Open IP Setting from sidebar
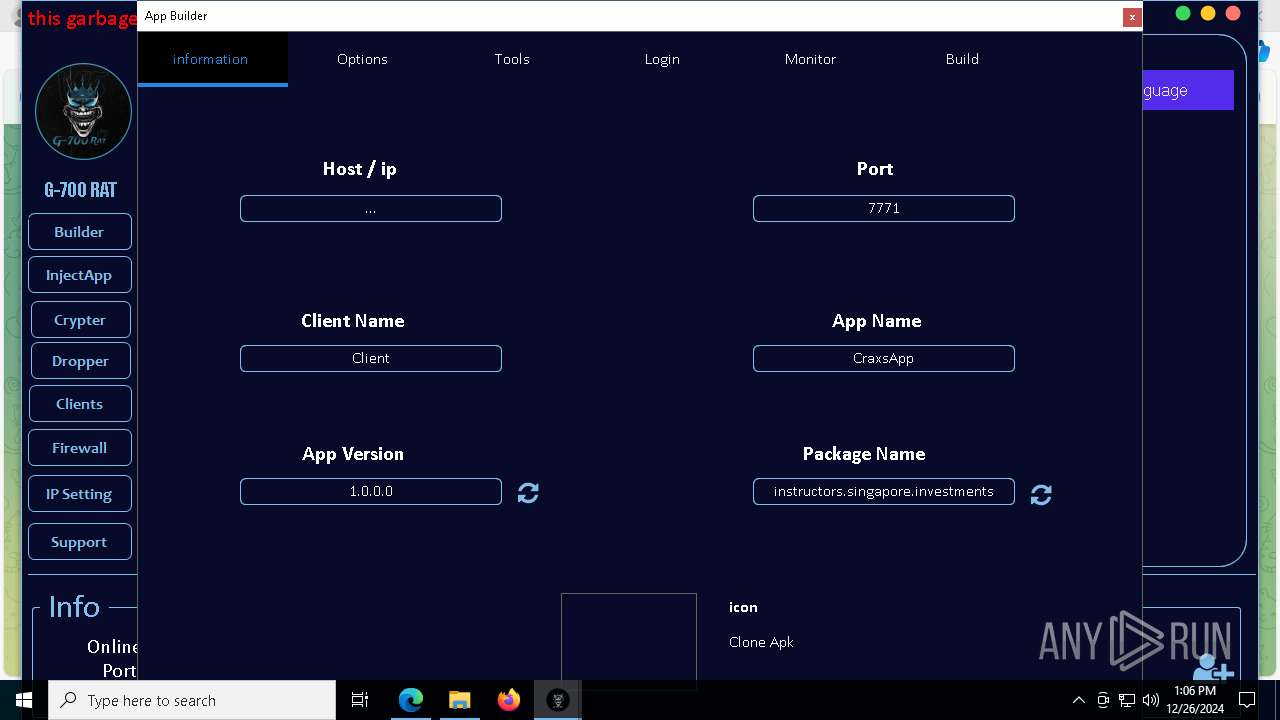Screen dimensions: 1280x720 point(79,494)
